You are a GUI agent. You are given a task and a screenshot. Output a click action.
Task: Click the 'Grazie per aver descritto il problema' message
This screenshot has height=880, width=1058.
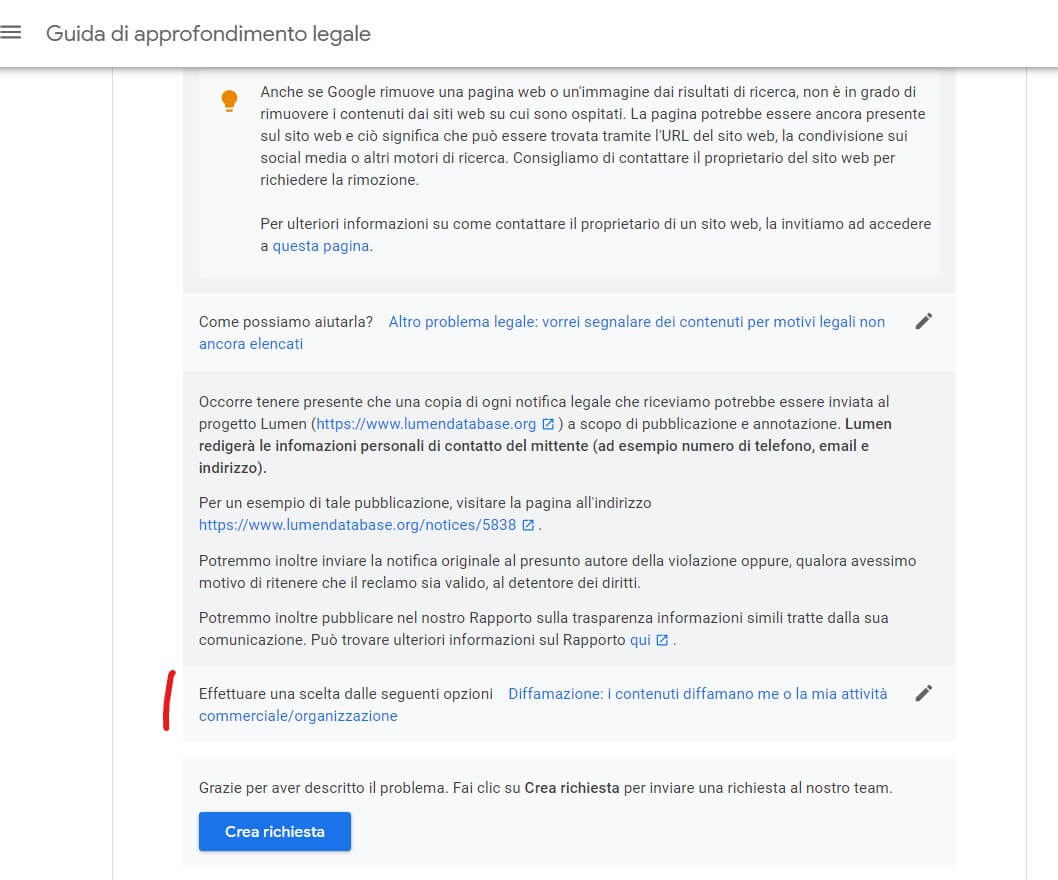pos(545,788)
